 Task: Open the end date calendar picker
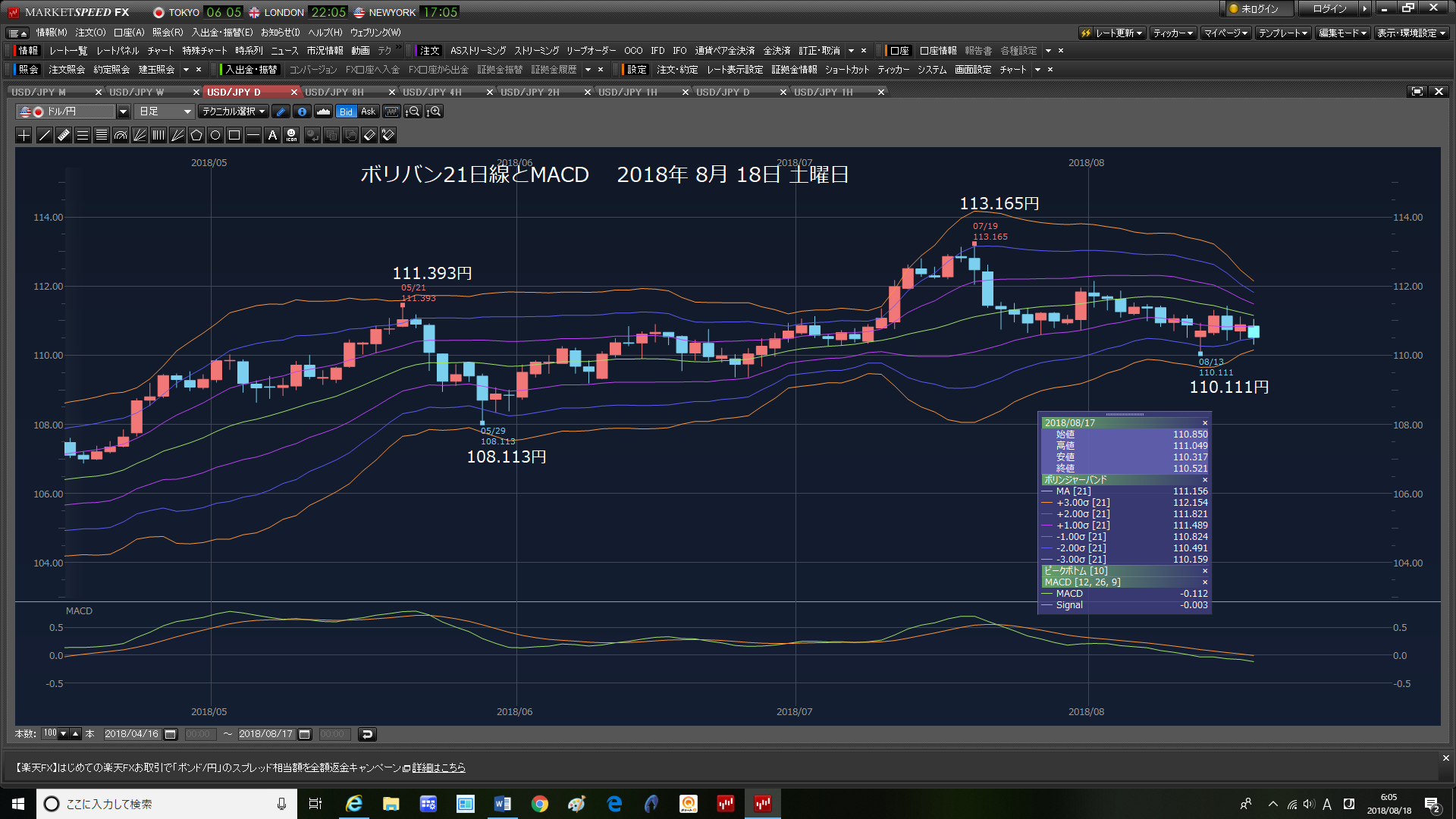(x=305, y=734)
